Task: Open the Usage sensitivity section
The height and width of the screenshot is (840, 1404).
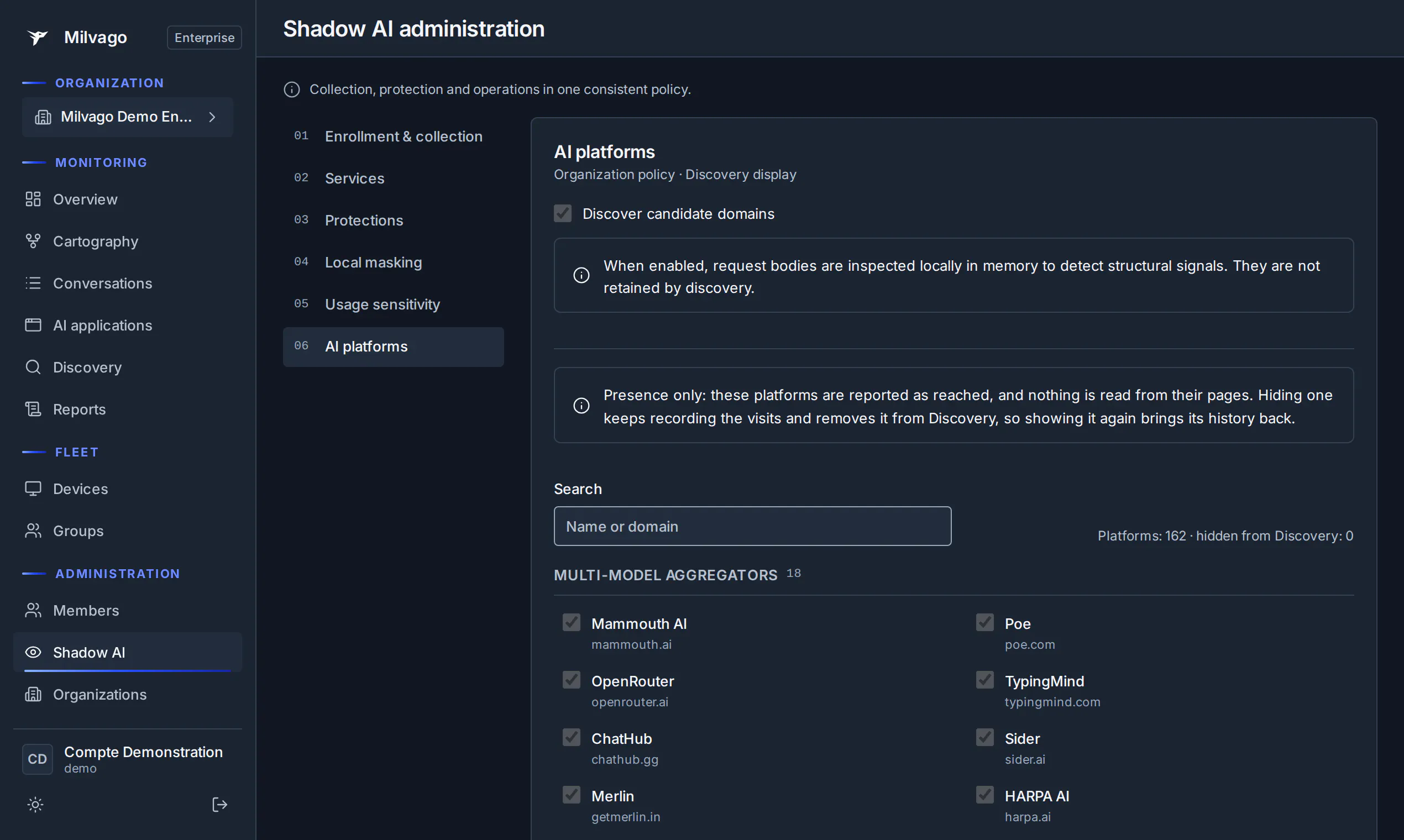Action: pos(394,305)
